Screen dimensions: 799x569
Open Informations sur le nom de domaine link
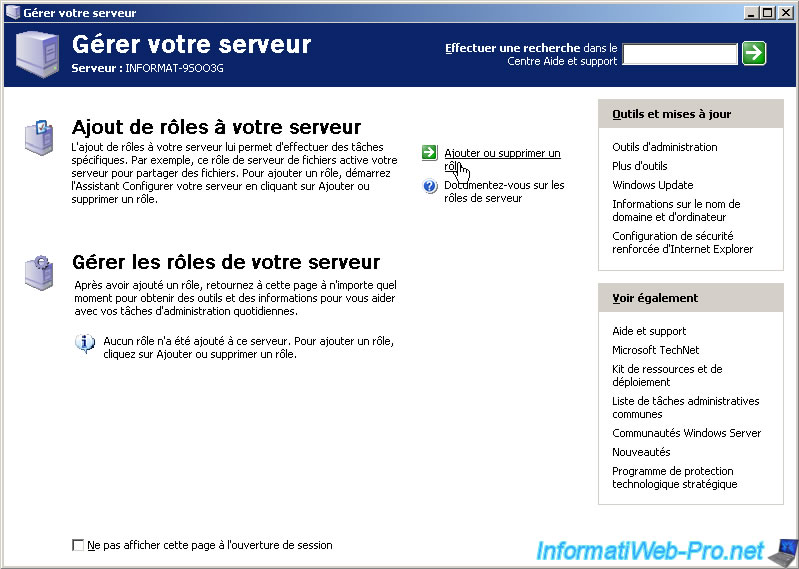coord(676,210)
